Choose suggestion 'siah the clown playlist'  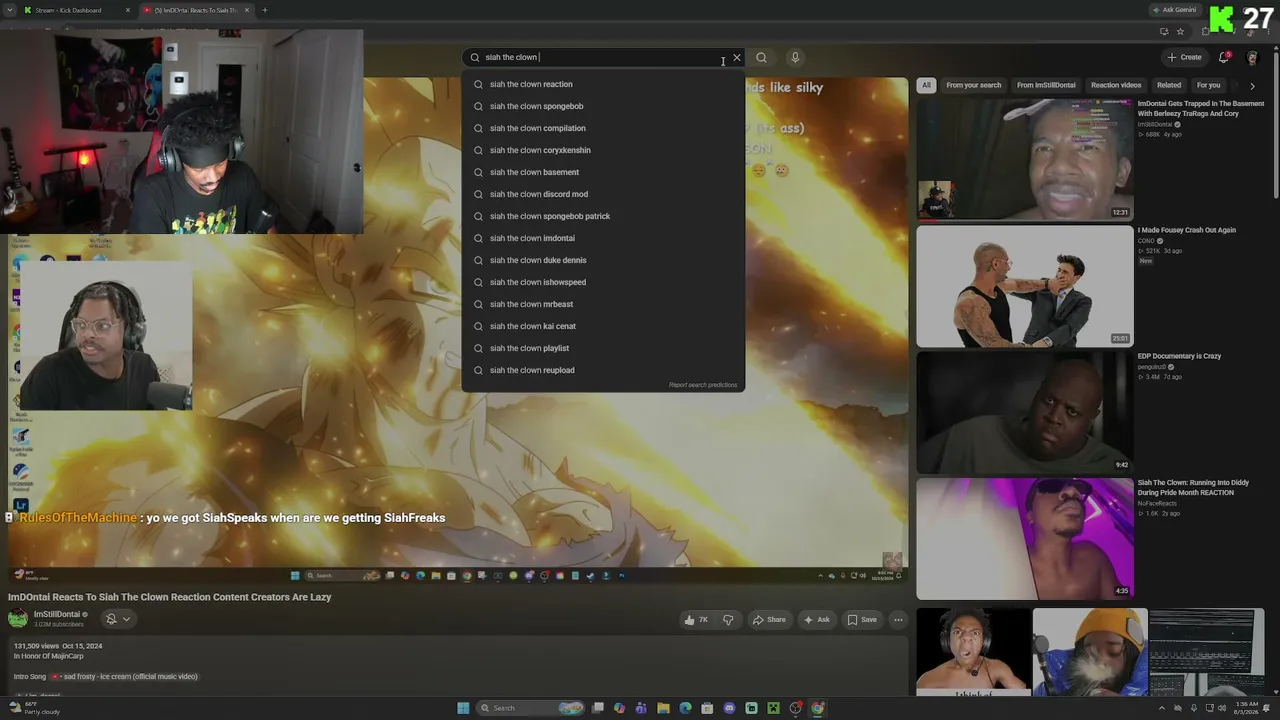tap(603, 348)
